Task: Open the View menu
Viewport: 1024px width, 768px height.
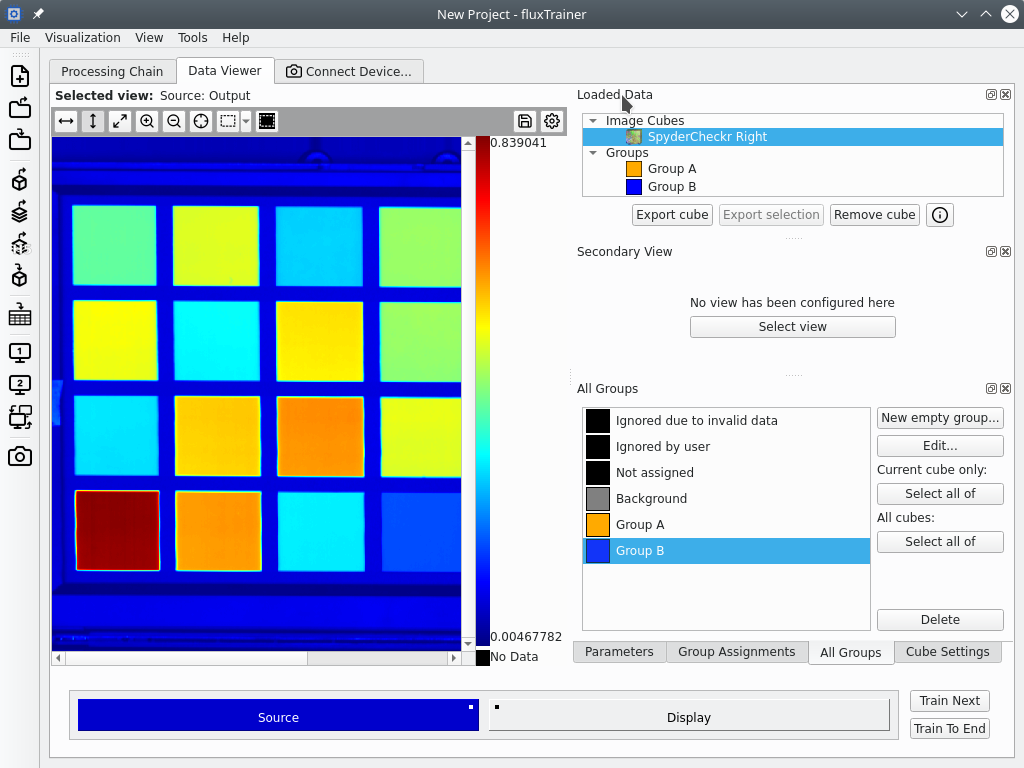Action: coord(149,38)
